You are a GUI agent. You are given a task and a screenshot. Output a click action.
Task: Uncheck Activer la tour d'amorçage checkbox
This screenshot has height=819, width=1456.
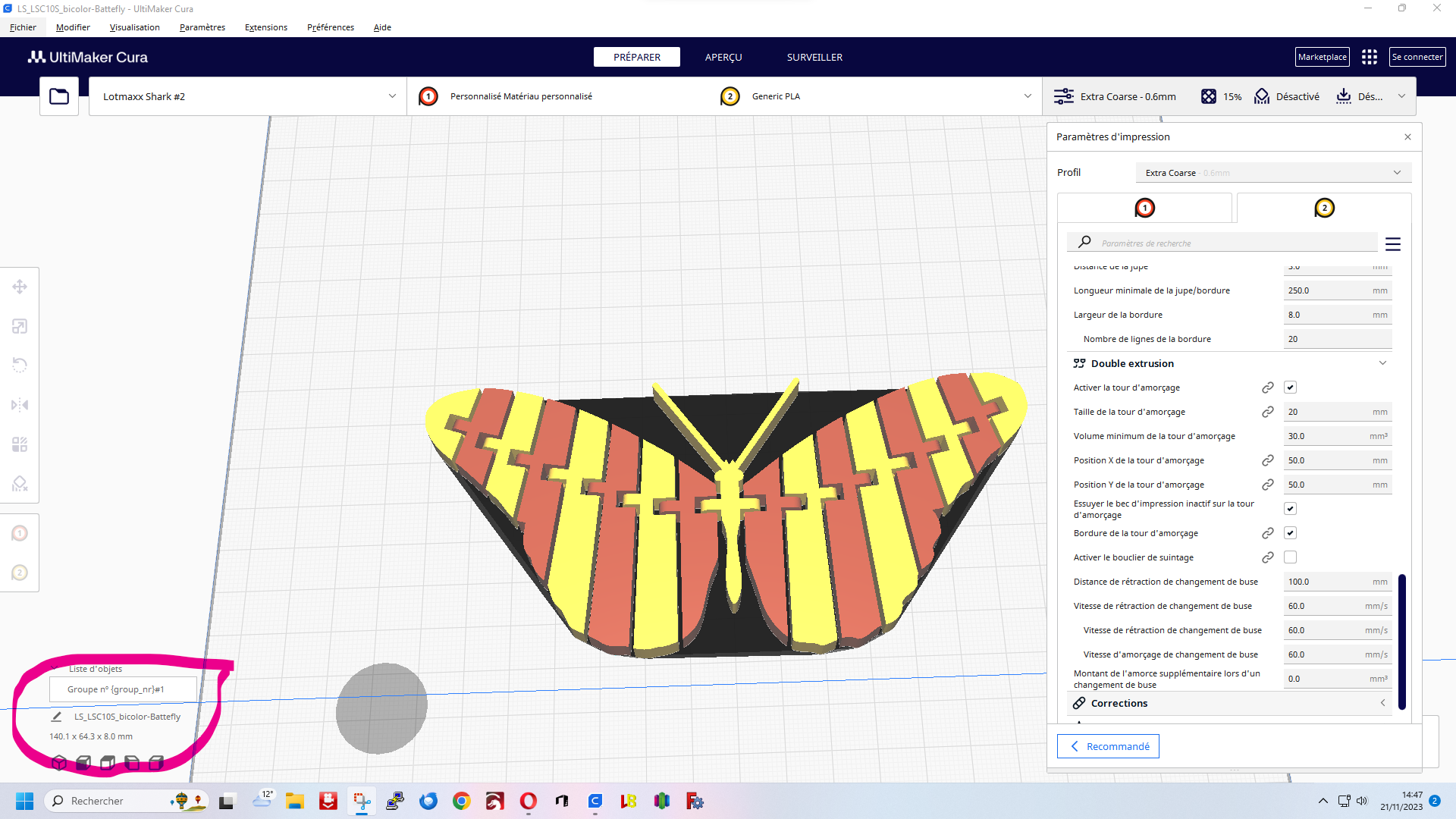[1290, 388]
